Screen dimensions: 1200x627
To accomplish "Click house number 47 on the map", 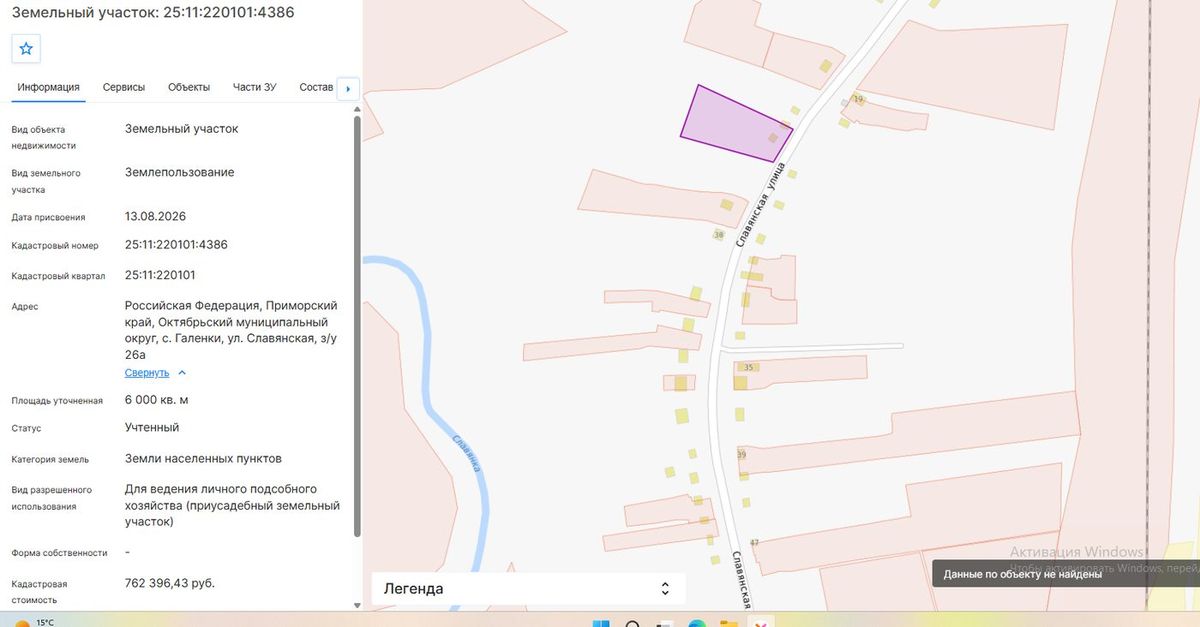I will click(x=754, y=543).
